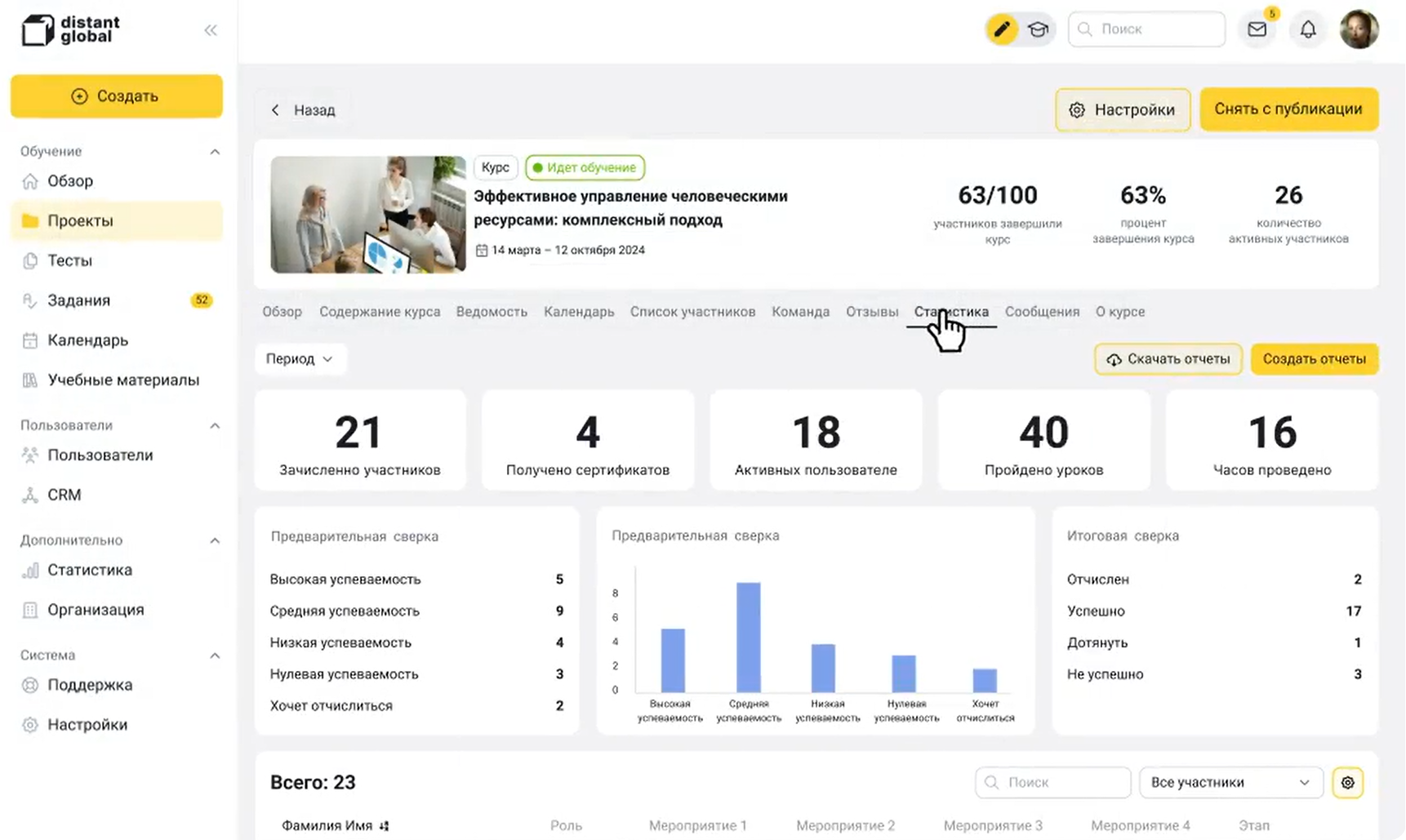The height and width of the screenshot is (840, 1406).
Task: Open table settings gear icon beside participants filter
Action: tap(1347, 782)
